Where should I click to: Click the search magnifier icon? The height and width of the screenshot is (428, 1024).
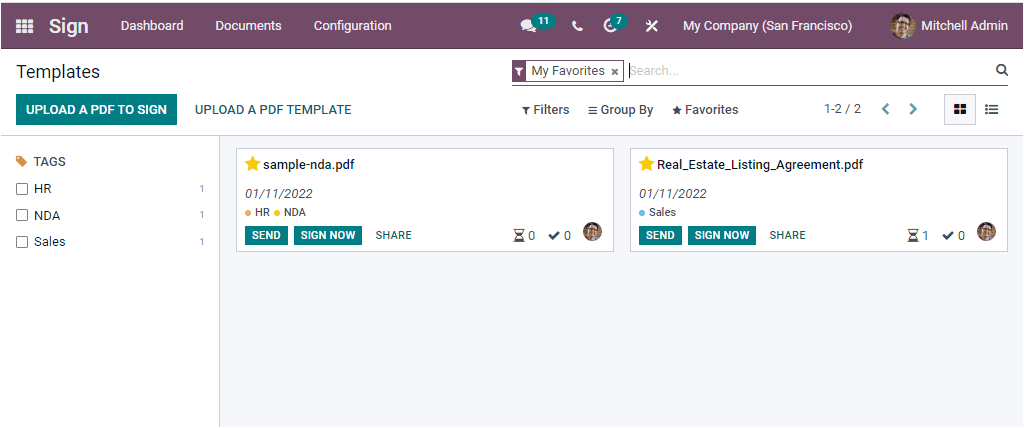tap(1002, 71)
